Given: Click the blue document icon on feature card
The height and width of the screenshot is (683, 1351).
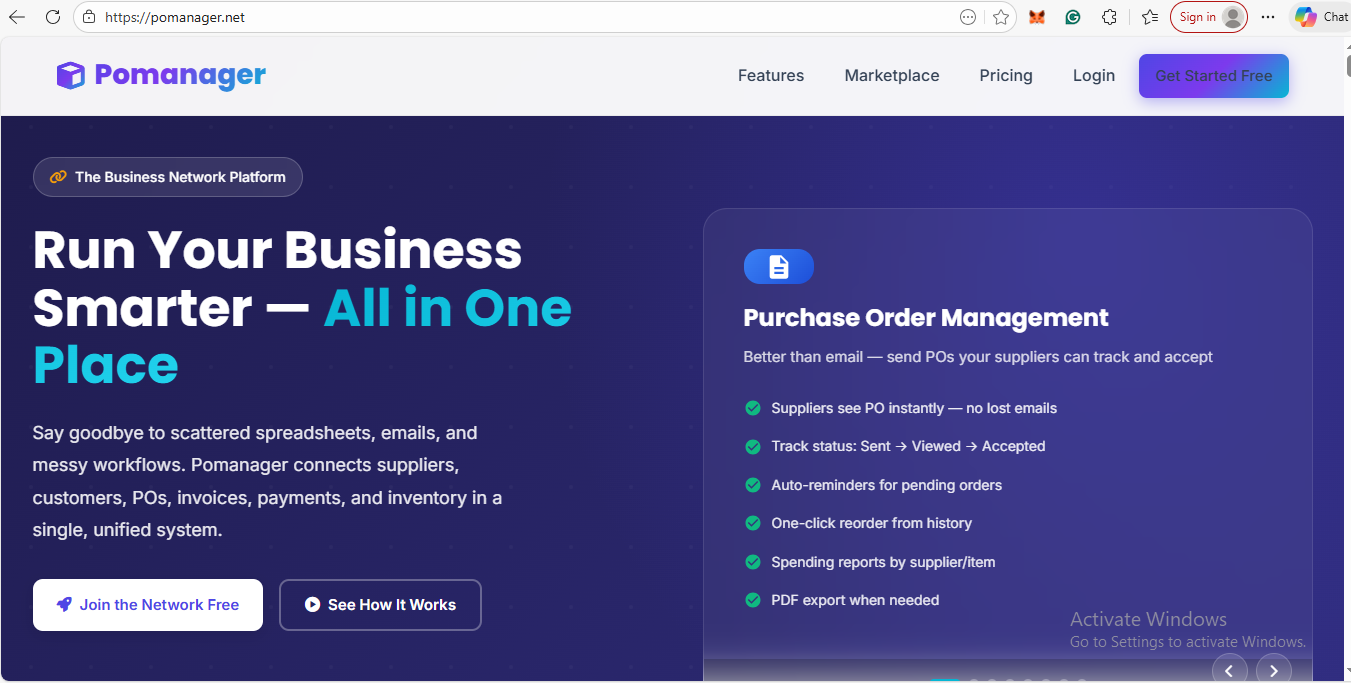Looking at the screenshot, I should [x=779, y=267].
